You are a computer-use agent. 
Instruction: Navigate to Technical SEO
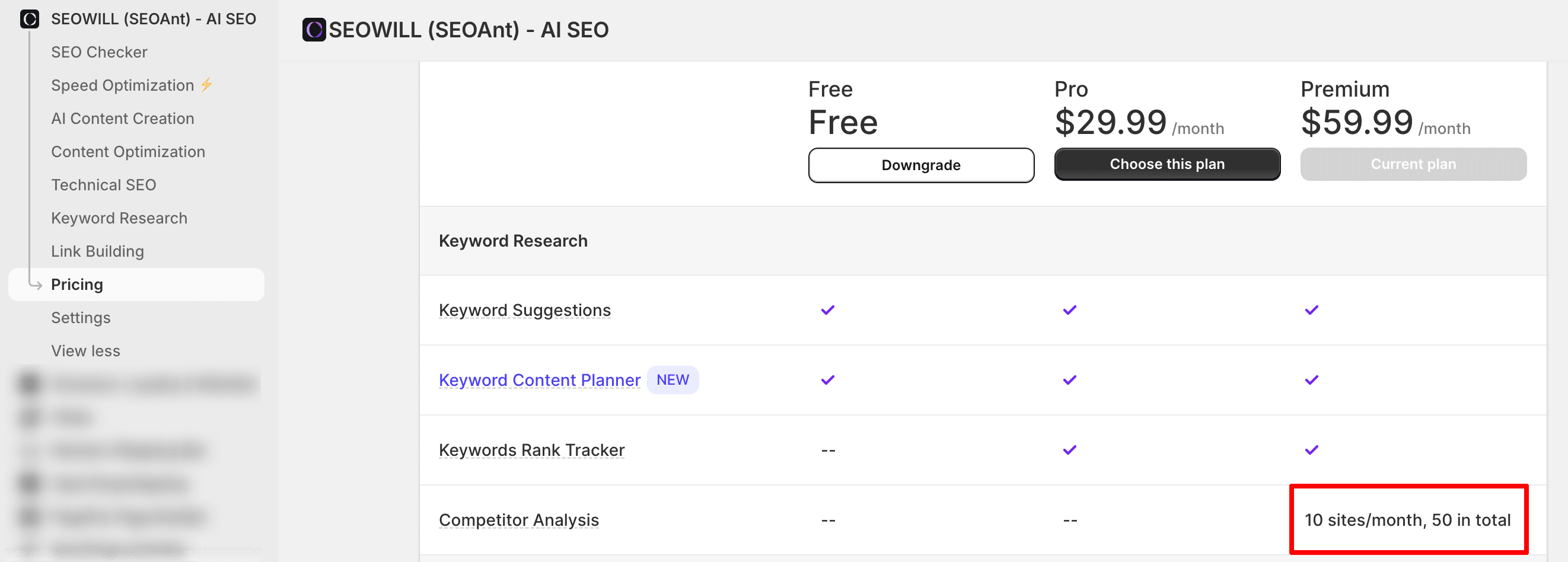(103, 185)
